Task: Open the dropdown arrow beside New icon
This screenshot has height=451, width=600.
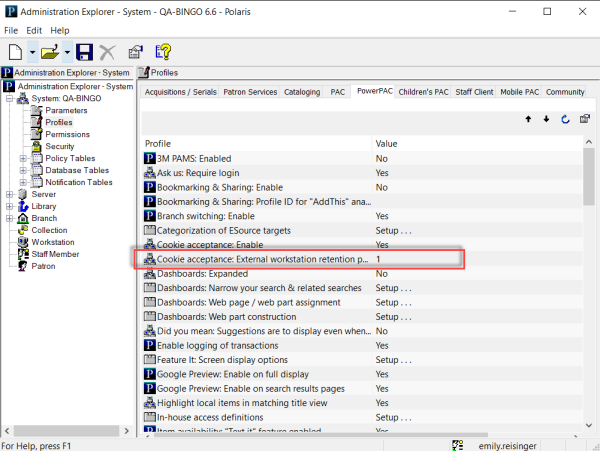Action: [x=32, y=52]
